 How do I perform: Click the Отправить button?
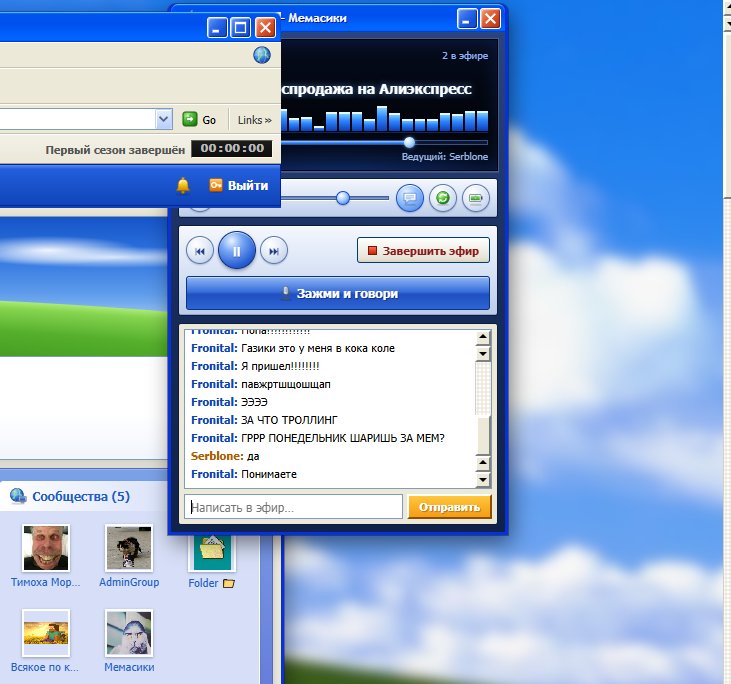coord(449,507)
